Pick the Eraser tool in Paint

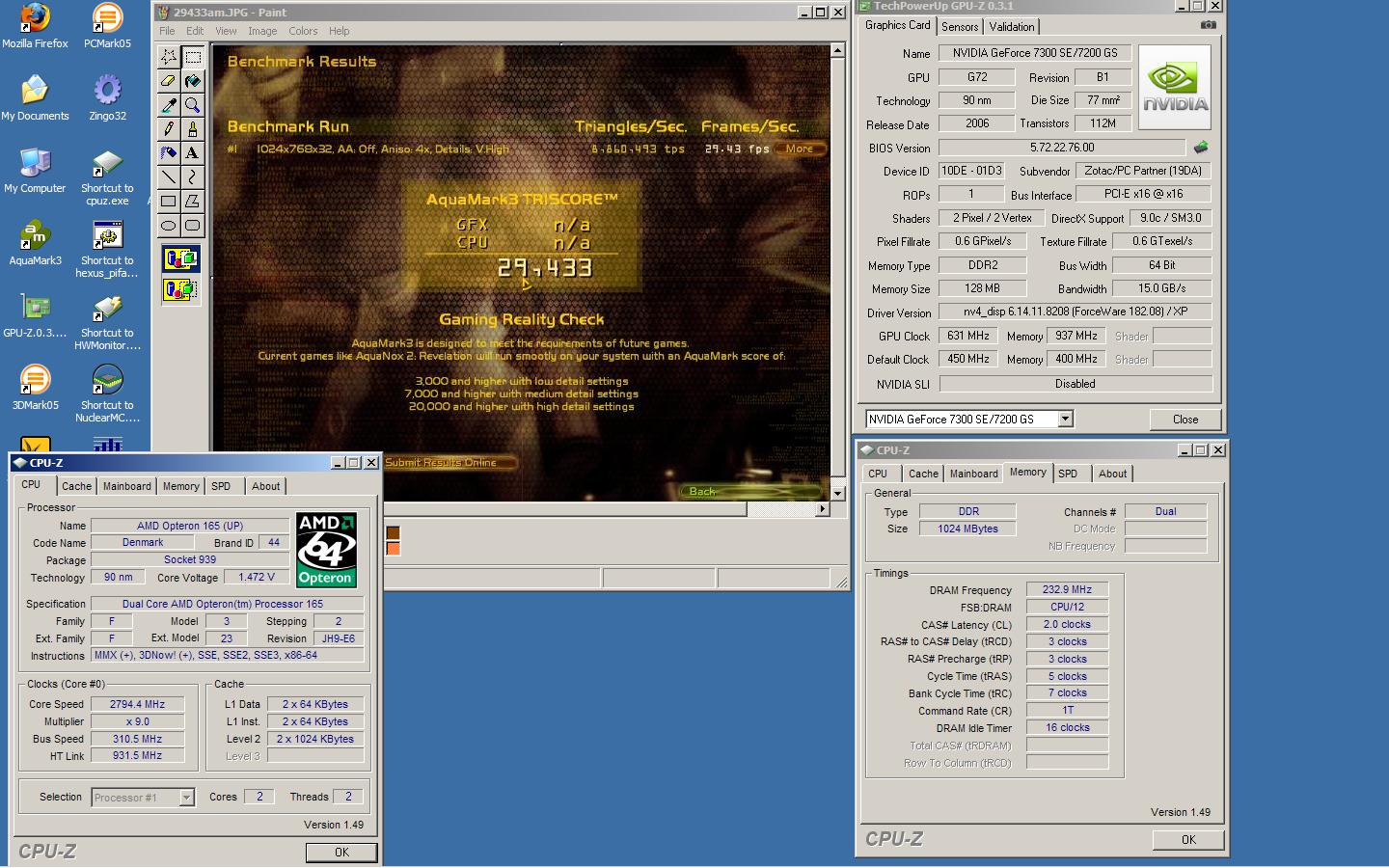click(169, 81)
